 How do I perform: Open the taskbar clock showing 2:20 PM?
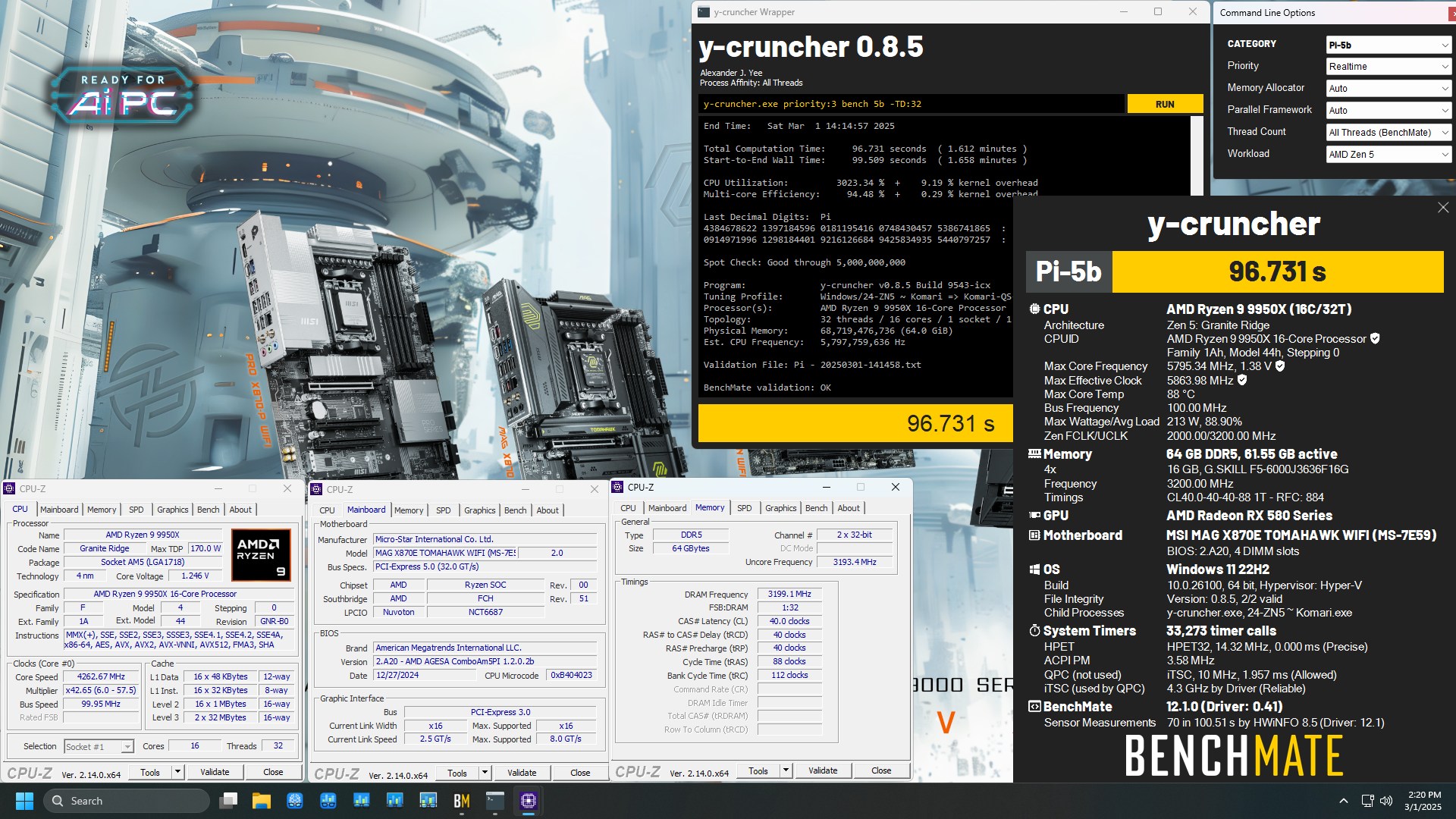(1423, 801)
